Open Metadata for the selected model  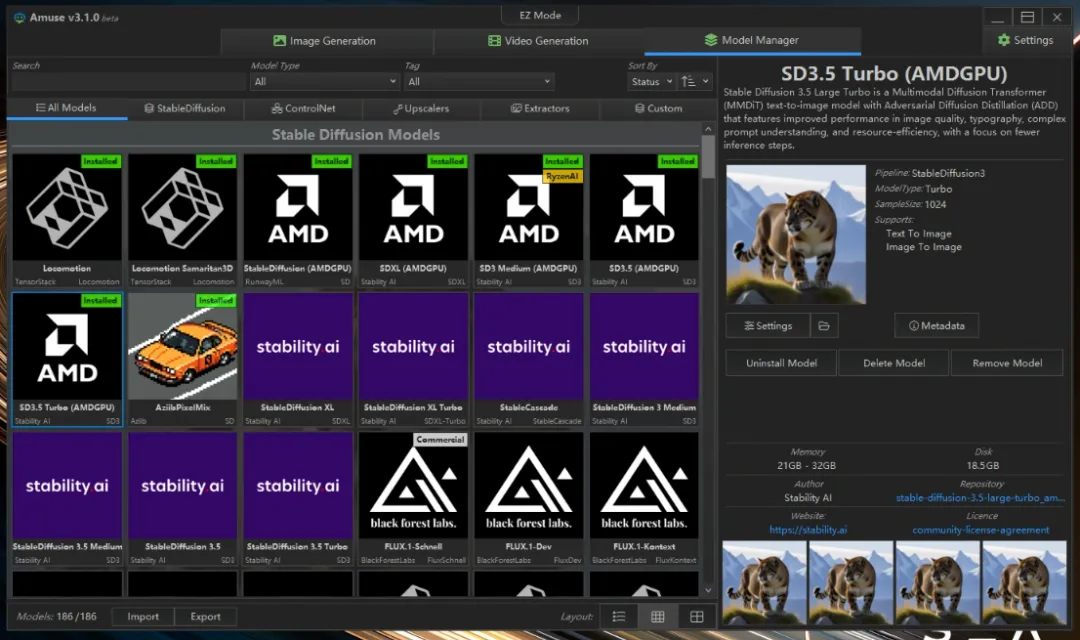[936, 326]
